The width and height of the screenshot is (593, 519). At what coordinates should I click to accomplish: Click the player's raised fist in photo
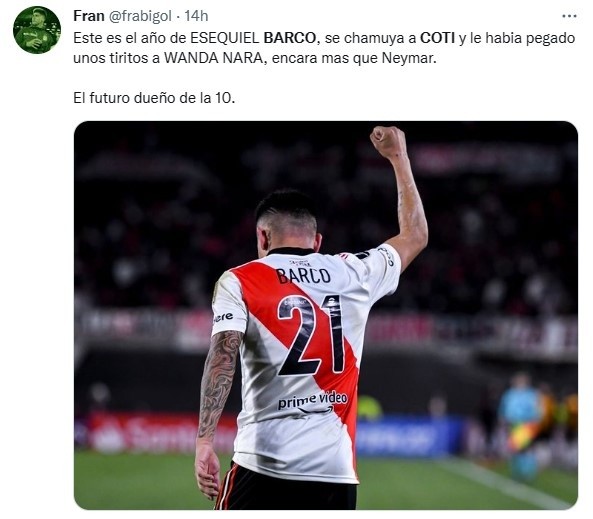pyautogui.click(x=388, y=142)
